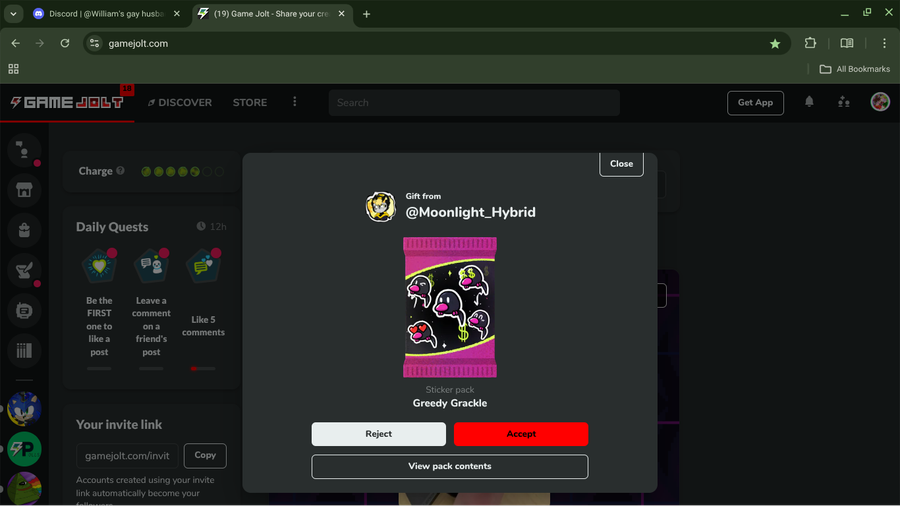Open the rainbow frog community in sidebar
Viewport: 900px width, 506px height.
point(24,488)
